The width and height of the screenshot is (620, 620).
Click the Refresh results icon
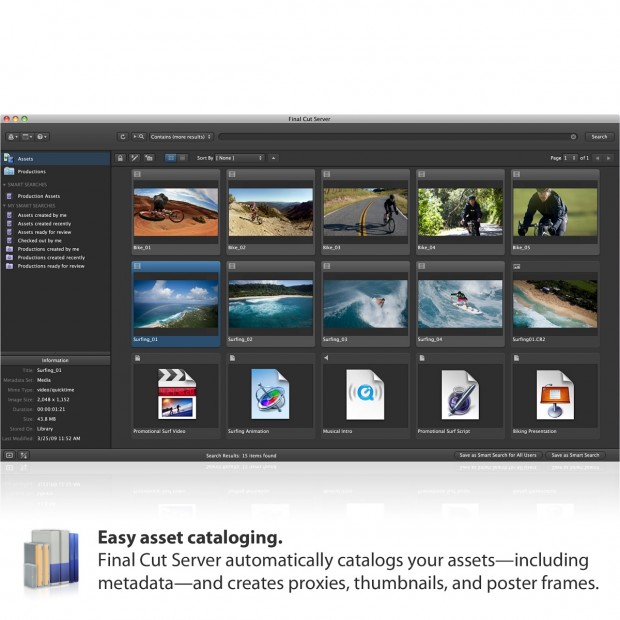123,137
